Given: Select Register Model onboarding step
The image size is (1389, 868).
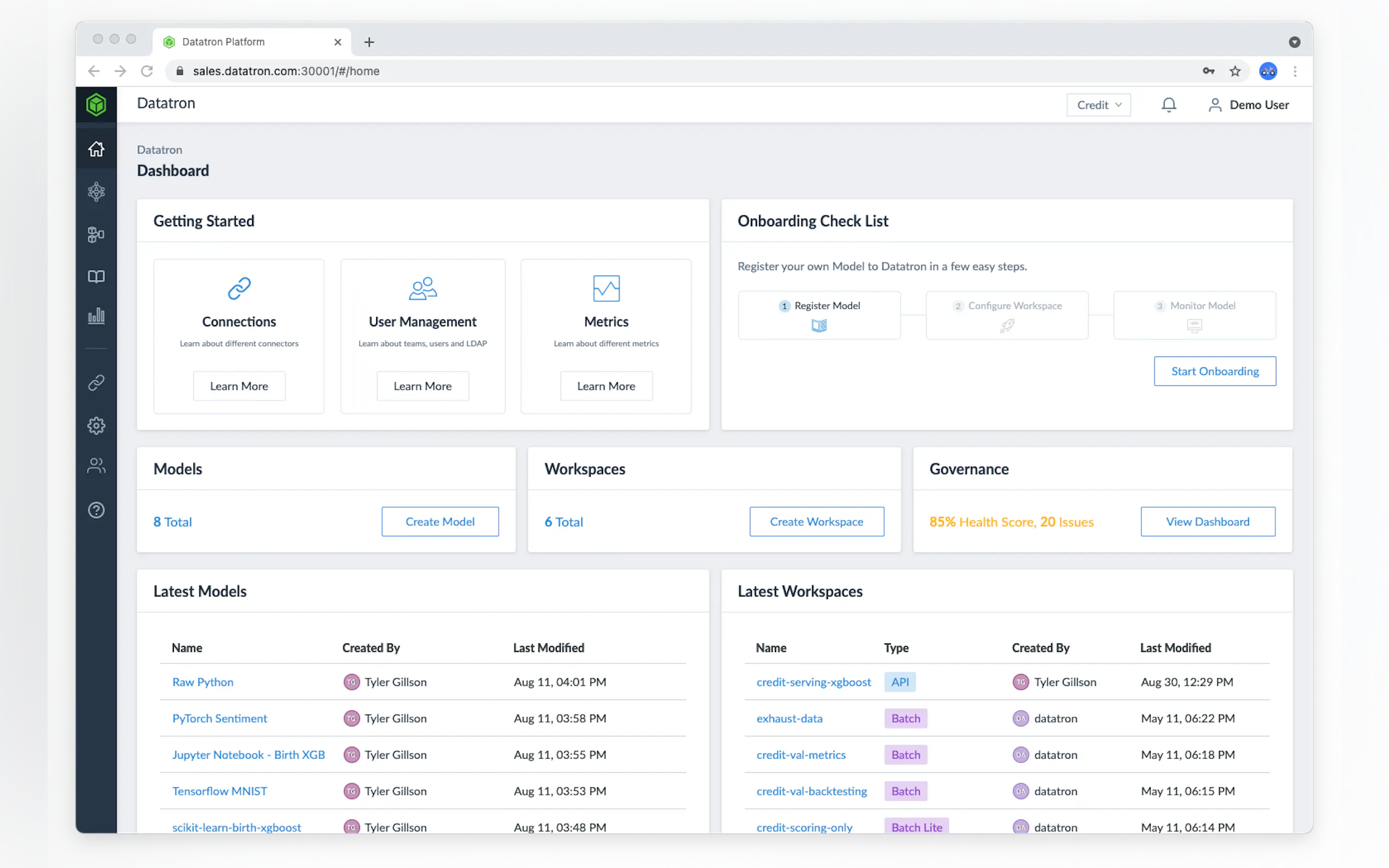Looking at the screenshot, I should [819, 315].
